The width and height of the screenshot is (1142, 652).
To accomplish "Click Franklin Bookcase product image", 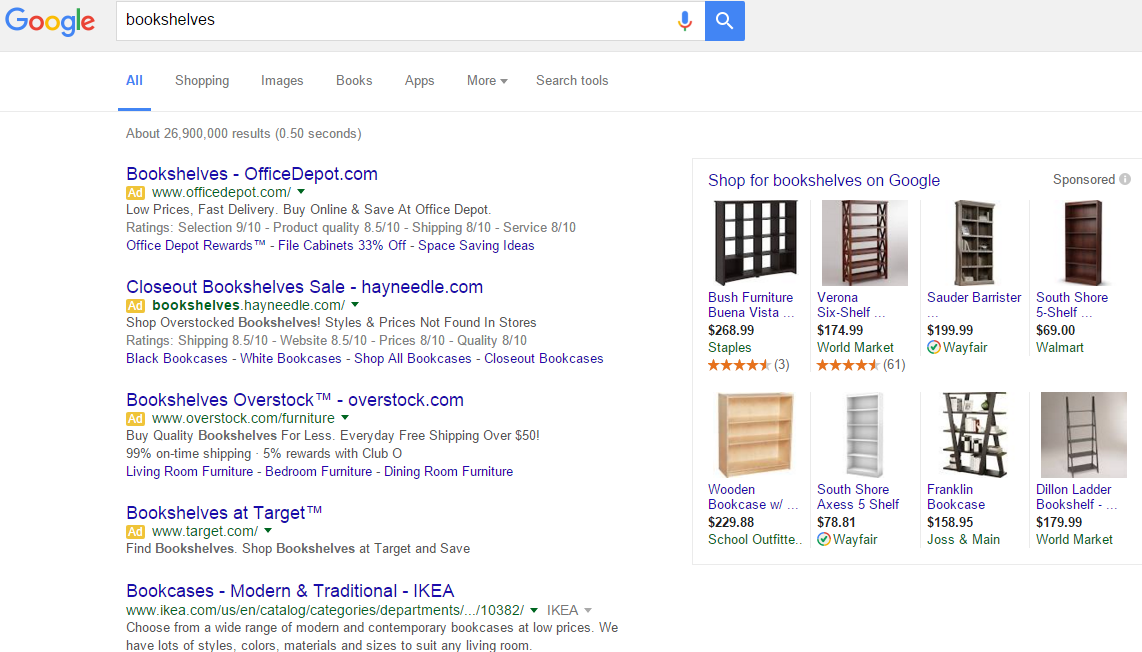I will 974,435.
